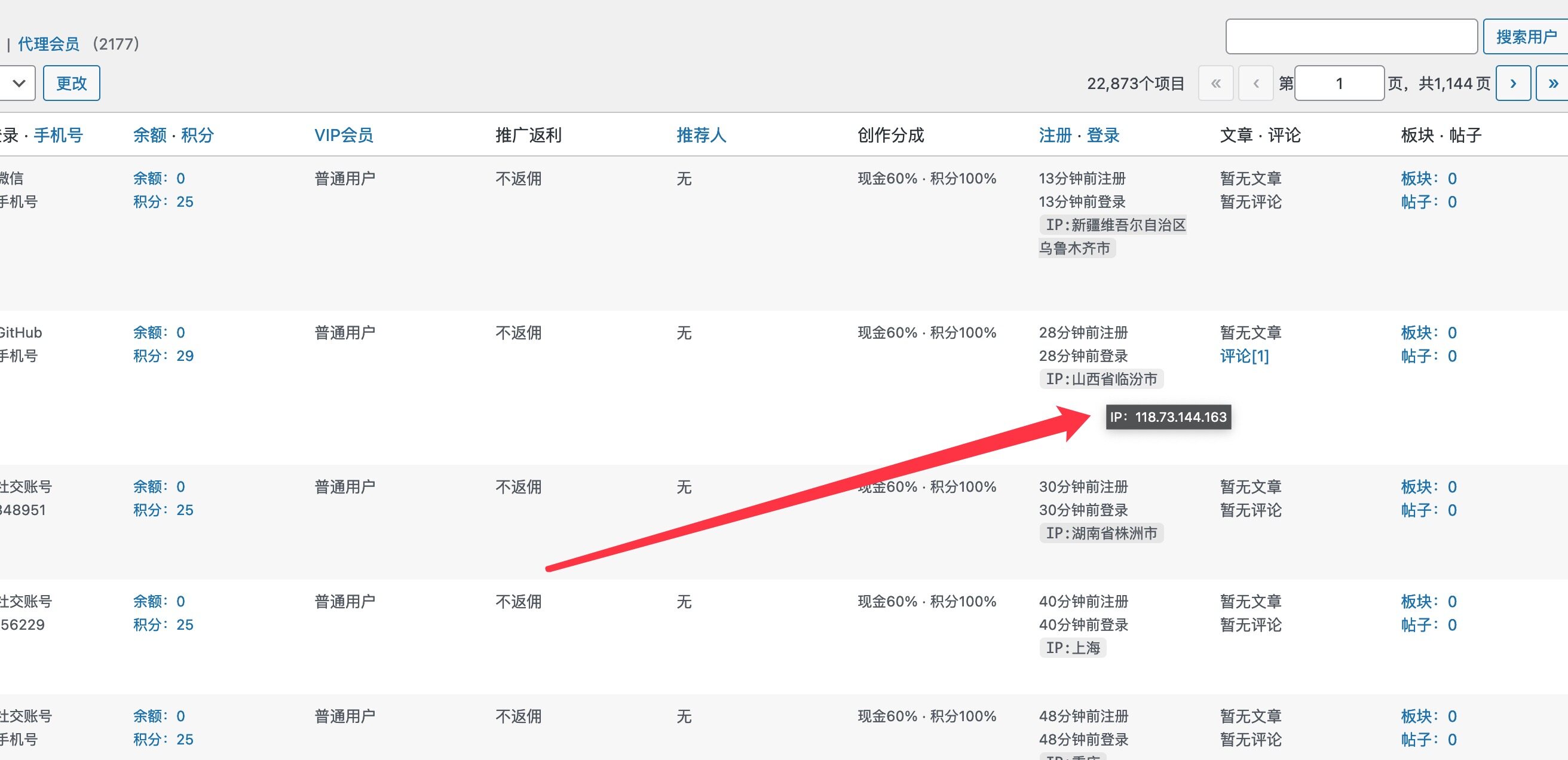Image resolution: width=1568 pixels, height=760 pixels.
Task: Click IP:新疆维吾尔自治区 location tag
Action: click(1114, 225)
